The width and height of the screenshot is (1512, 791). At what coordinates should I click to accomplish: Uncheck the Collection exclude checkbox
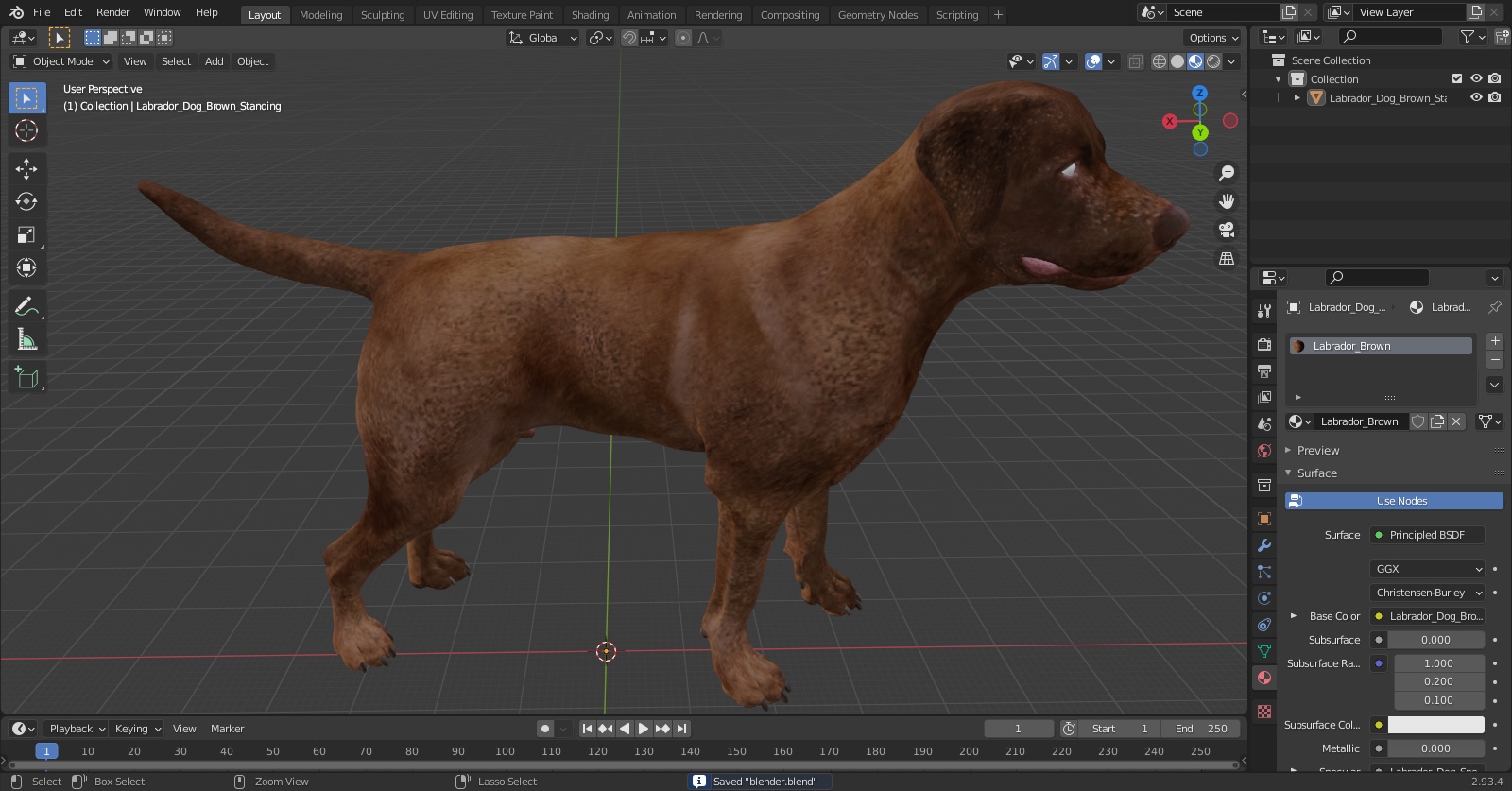tap(1457, 78)
